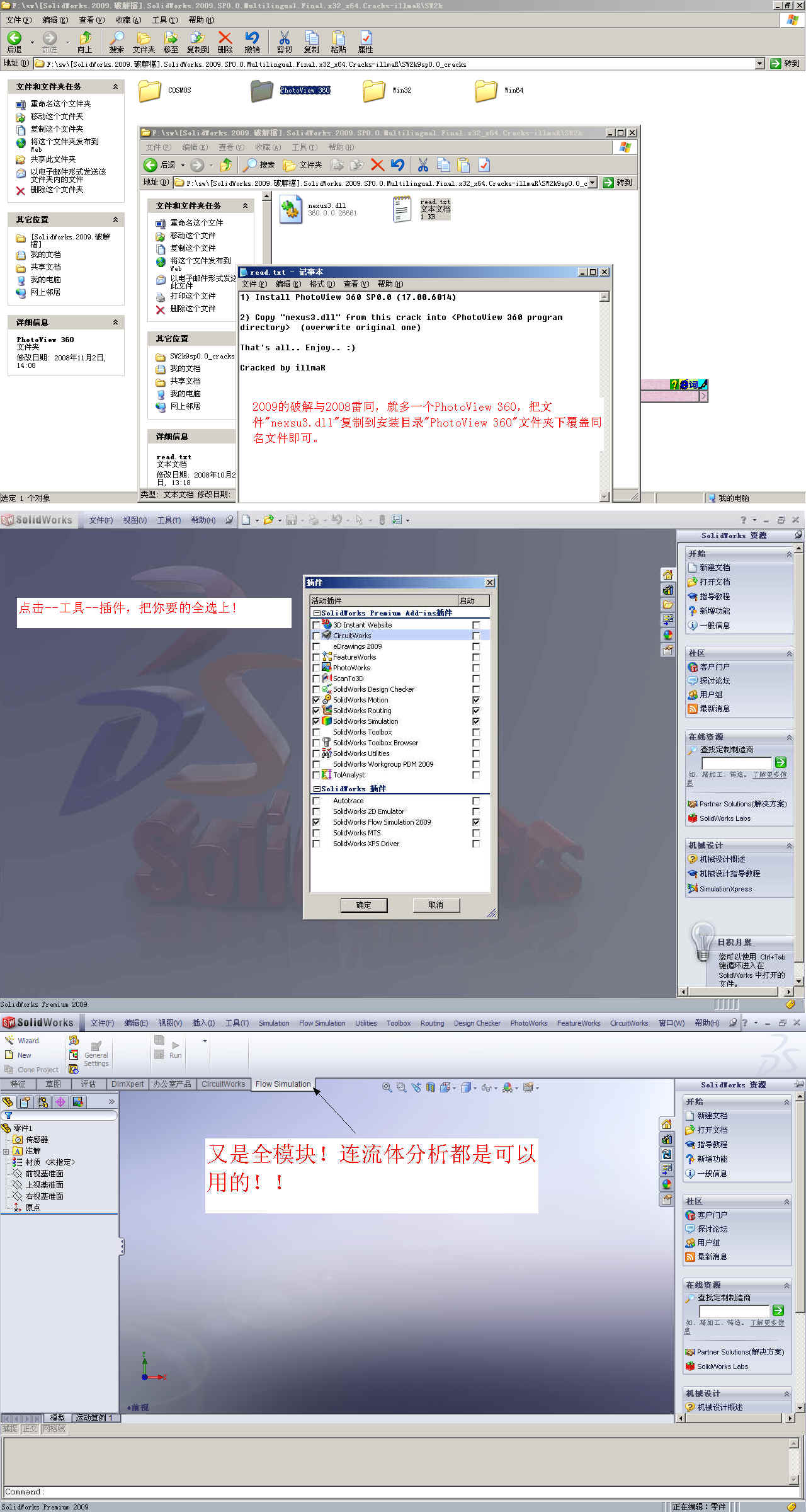Collapse the SolidWorks 插件 group in dialog
Image resolution: width=806 pixels, height=1512 pixels.
[x=316, y=789]
